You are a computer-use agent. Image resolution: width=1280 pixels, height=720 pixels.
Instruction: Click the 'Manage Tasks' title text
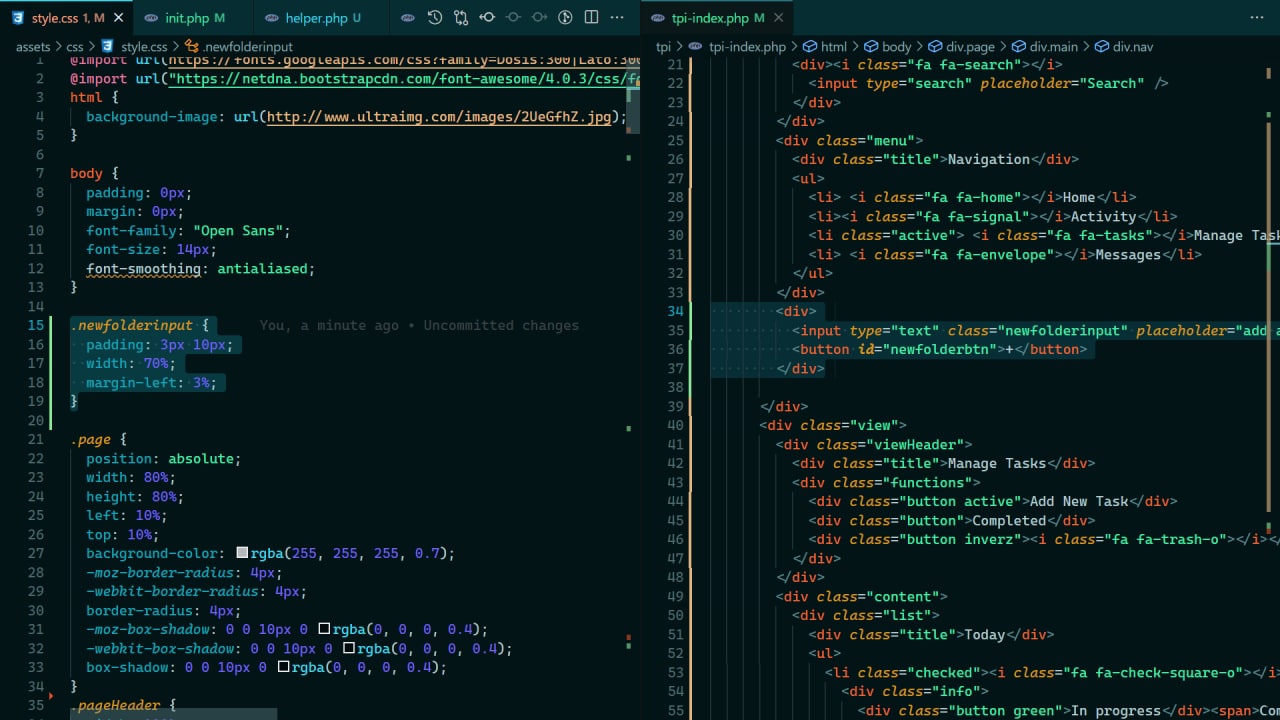pos(996,463)
